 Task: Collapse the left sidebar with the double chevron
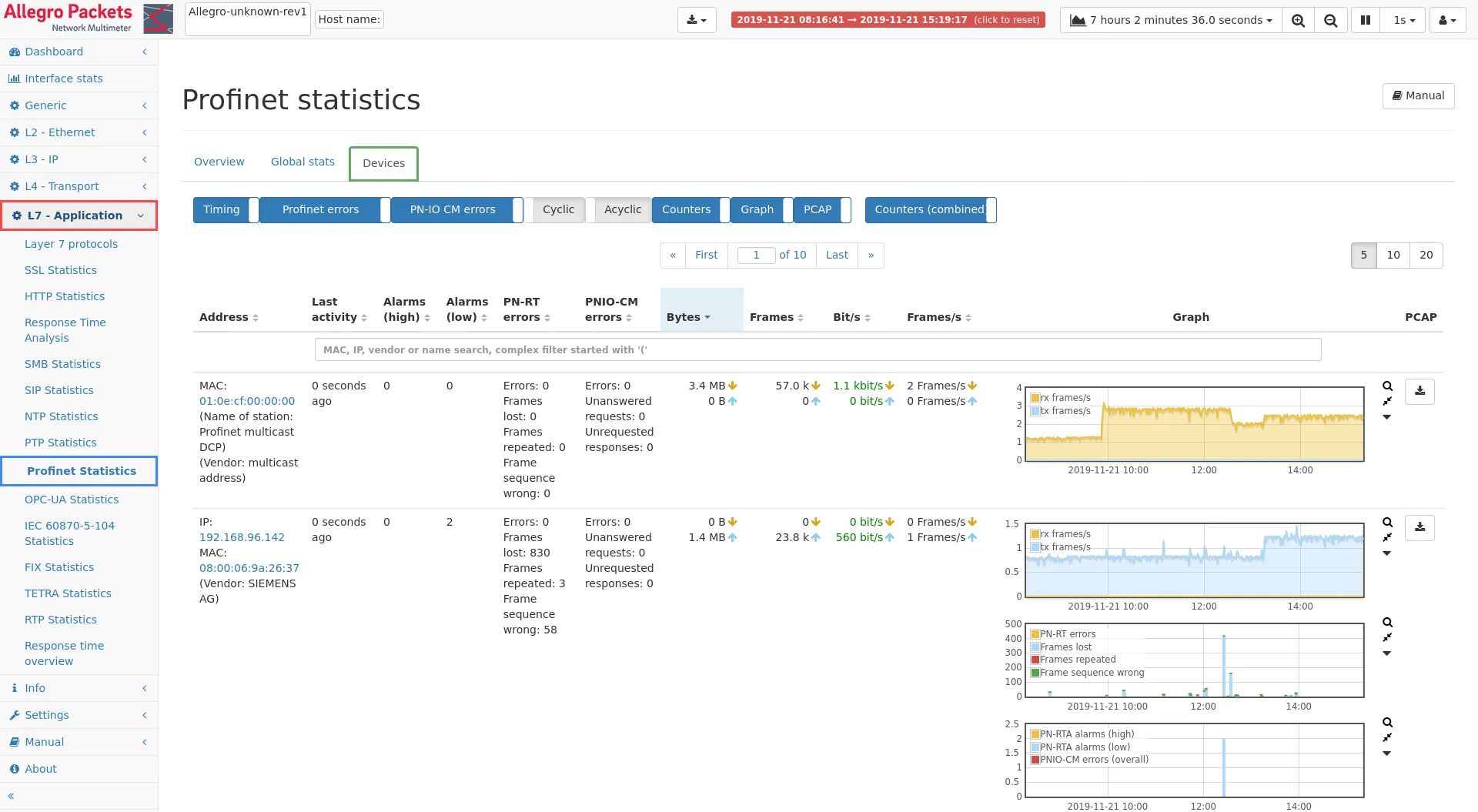coord(11,797)
